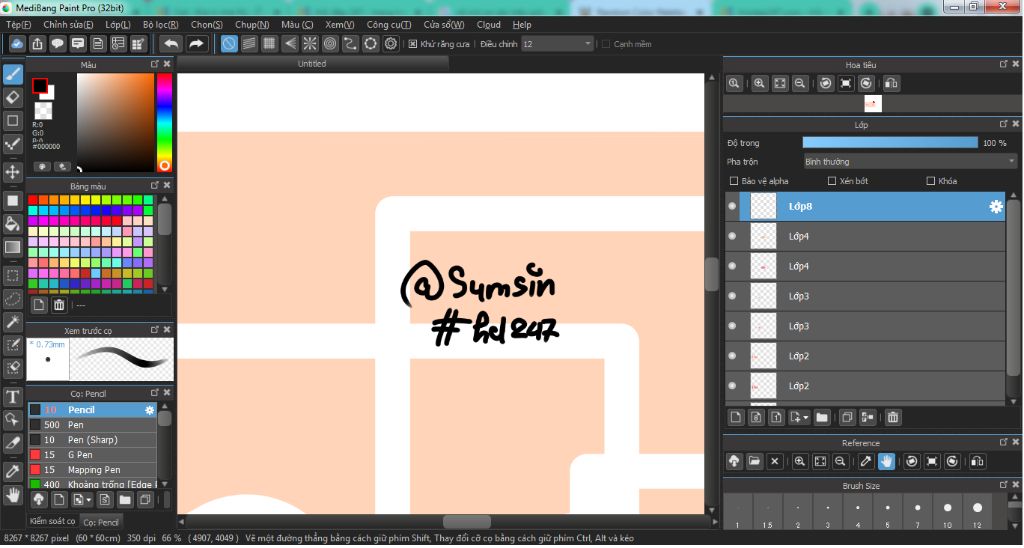Select the Bucket fill tool
Screen dimensions: 1024x548
click(12, 224)
